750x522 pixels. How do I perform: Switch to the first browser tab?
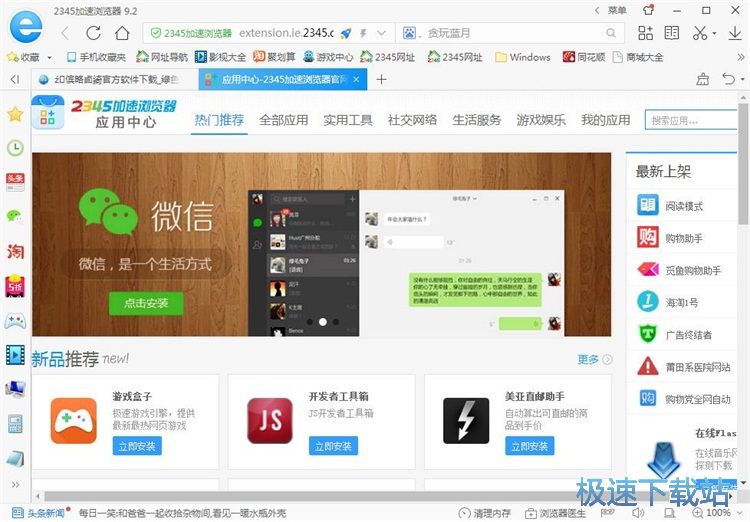(115, 79)
